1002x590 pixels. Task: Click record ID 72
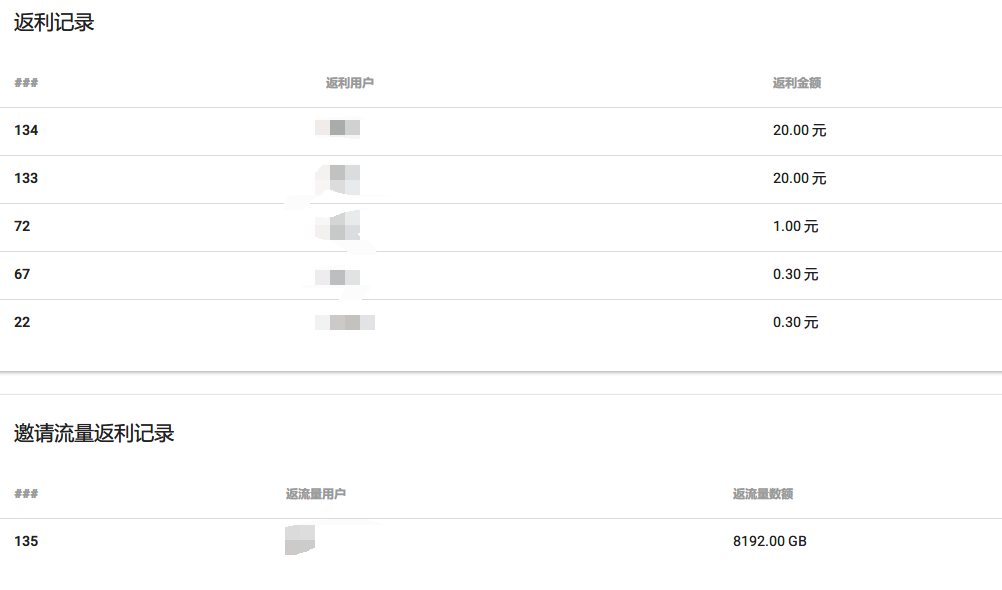[22, 227]
